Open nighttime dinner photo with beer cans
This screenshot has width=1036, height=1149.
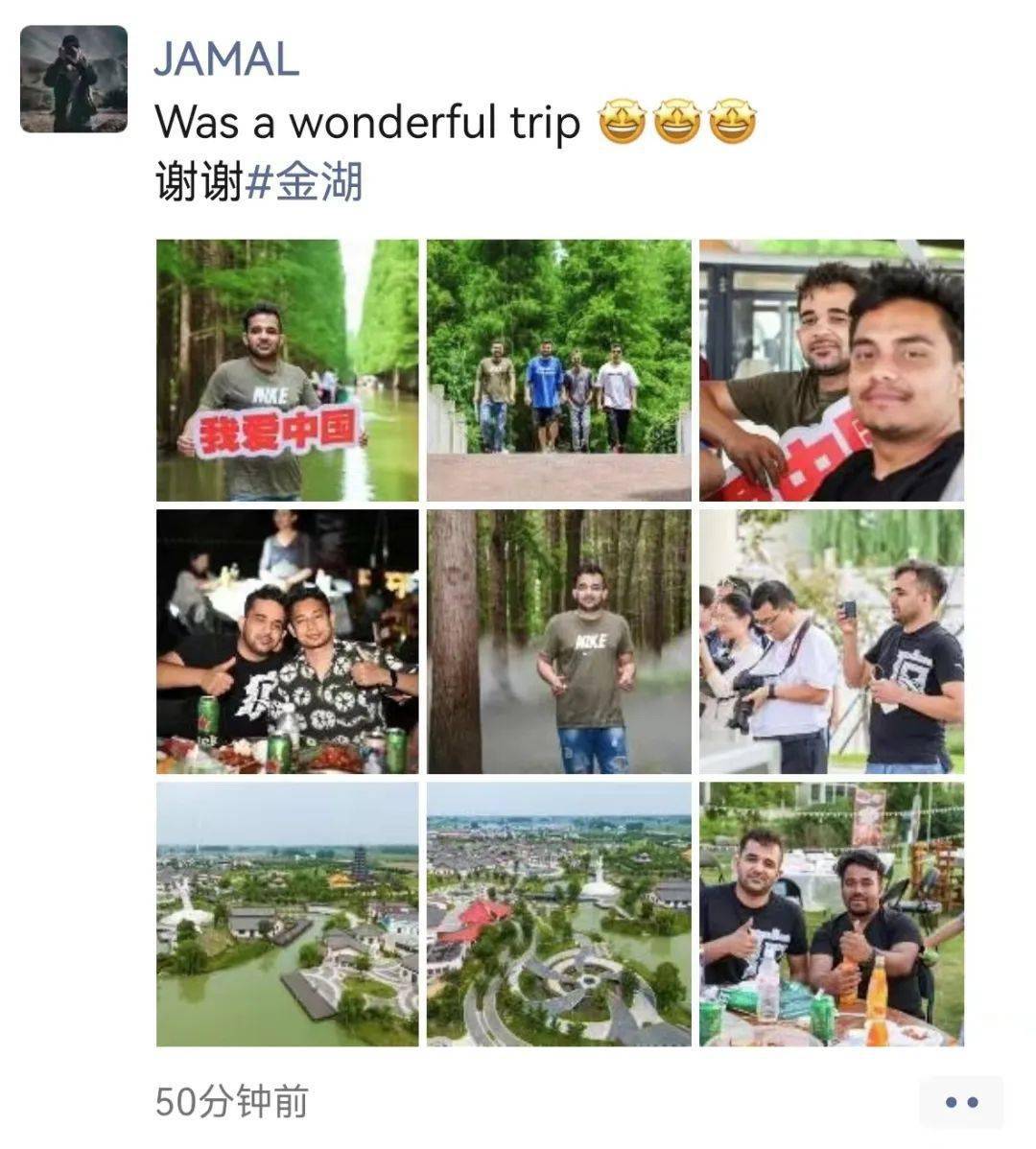(x=287, y=642)
